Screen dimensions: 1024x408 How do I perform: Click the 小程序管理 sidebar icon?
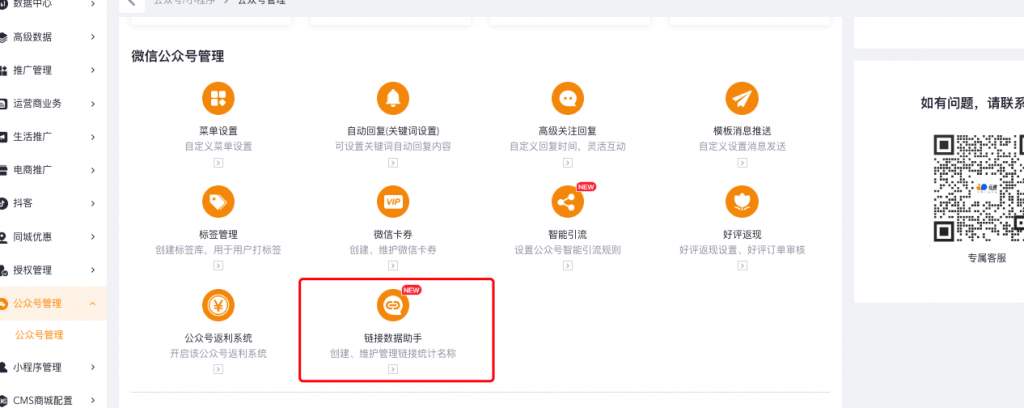[3, 368]
